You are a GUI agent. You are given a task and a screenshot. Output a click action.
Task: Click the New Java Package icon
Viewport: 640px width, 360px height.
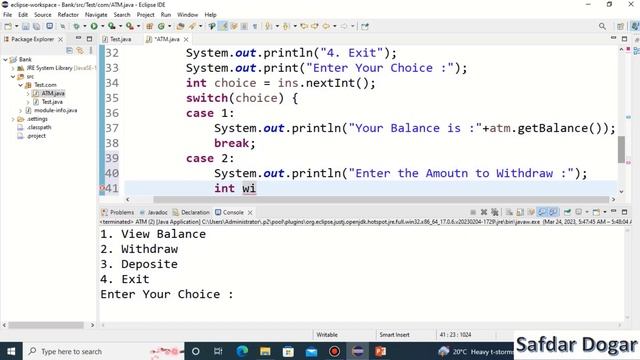[149, 26]
